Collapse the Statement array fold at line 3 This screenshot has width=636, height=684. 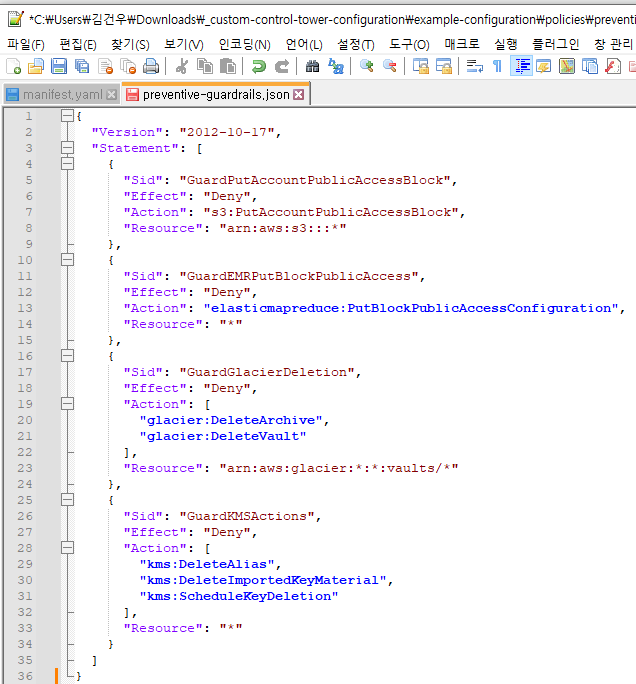pos(67,148)
